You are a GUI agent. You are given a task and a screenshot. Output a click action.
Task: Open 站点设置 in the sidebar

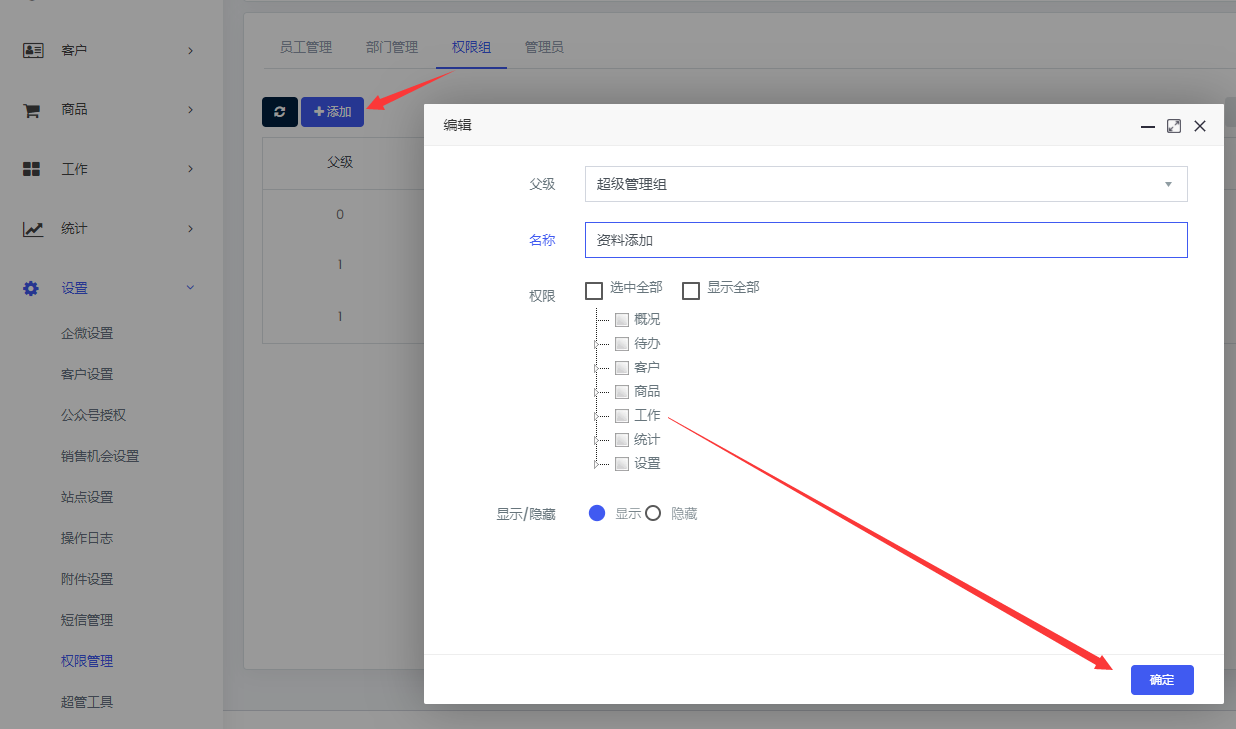[87, 497]
